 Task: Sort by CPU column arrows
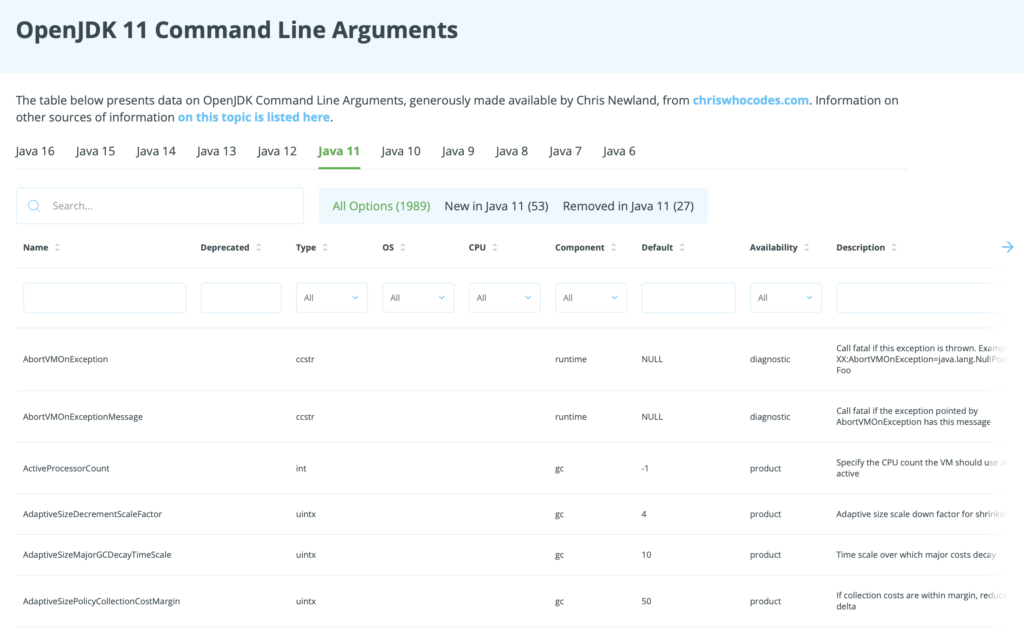pos(495,248)
